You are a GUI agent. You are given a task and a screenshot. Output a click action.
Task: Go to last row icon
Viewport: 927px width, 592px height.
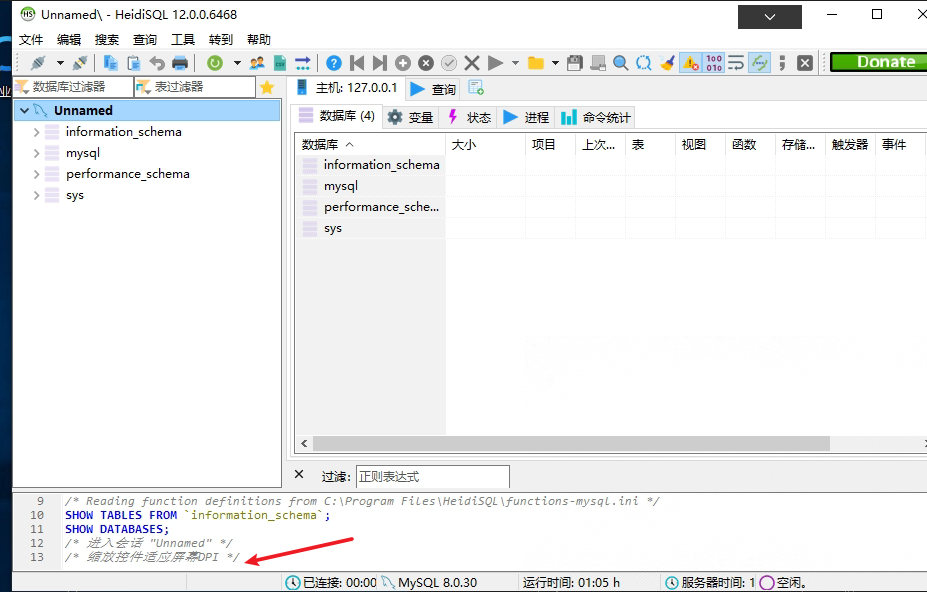coord(380,63)
